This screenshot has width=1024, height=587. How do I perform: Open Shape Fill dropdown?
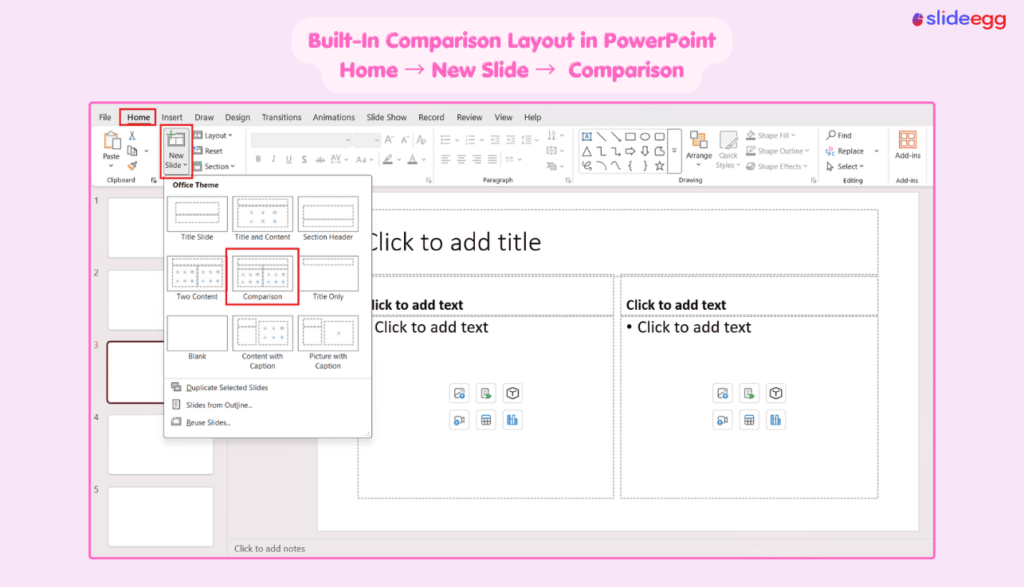click(771, 136)
